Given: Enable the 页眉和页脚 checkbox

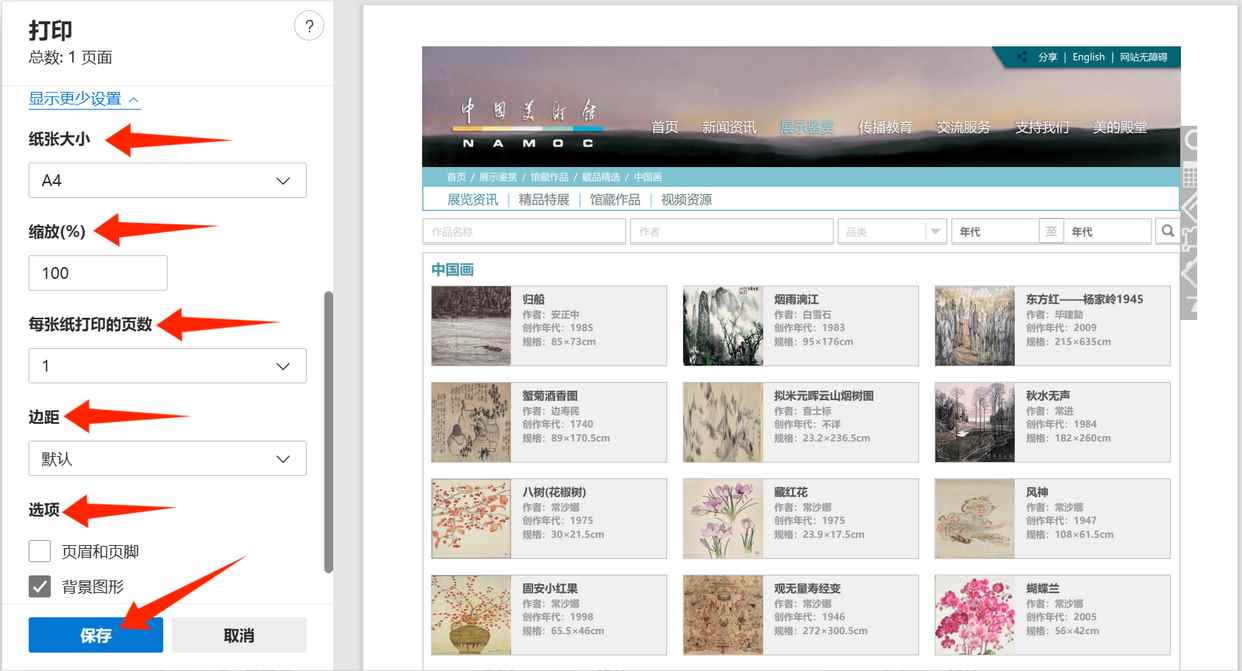Looking at the screenshot, I should pyautogui.click(x=40, y=551).
